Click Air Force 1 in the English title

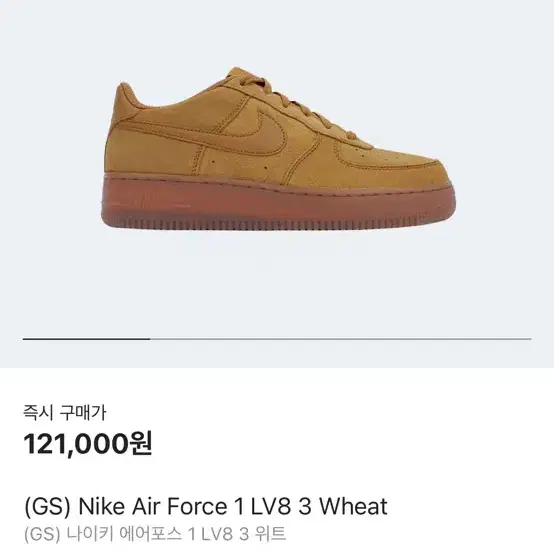pyautogui.click(x=188, y=507)
